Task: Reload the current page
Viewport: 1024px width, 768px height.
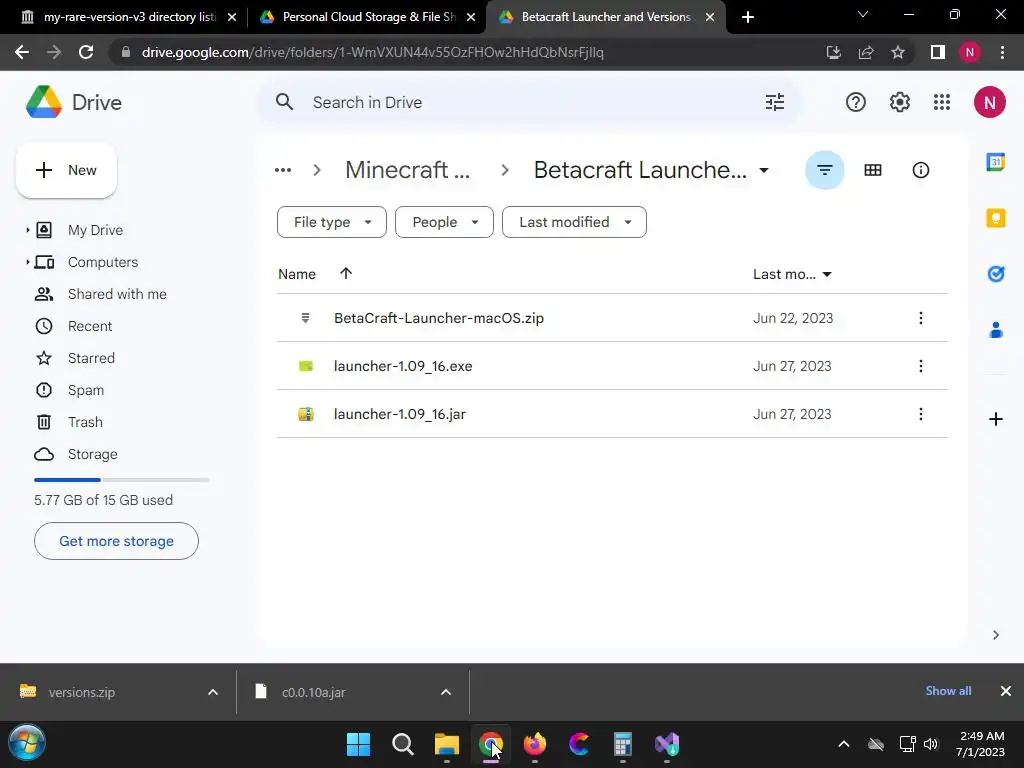Action: 86,52
